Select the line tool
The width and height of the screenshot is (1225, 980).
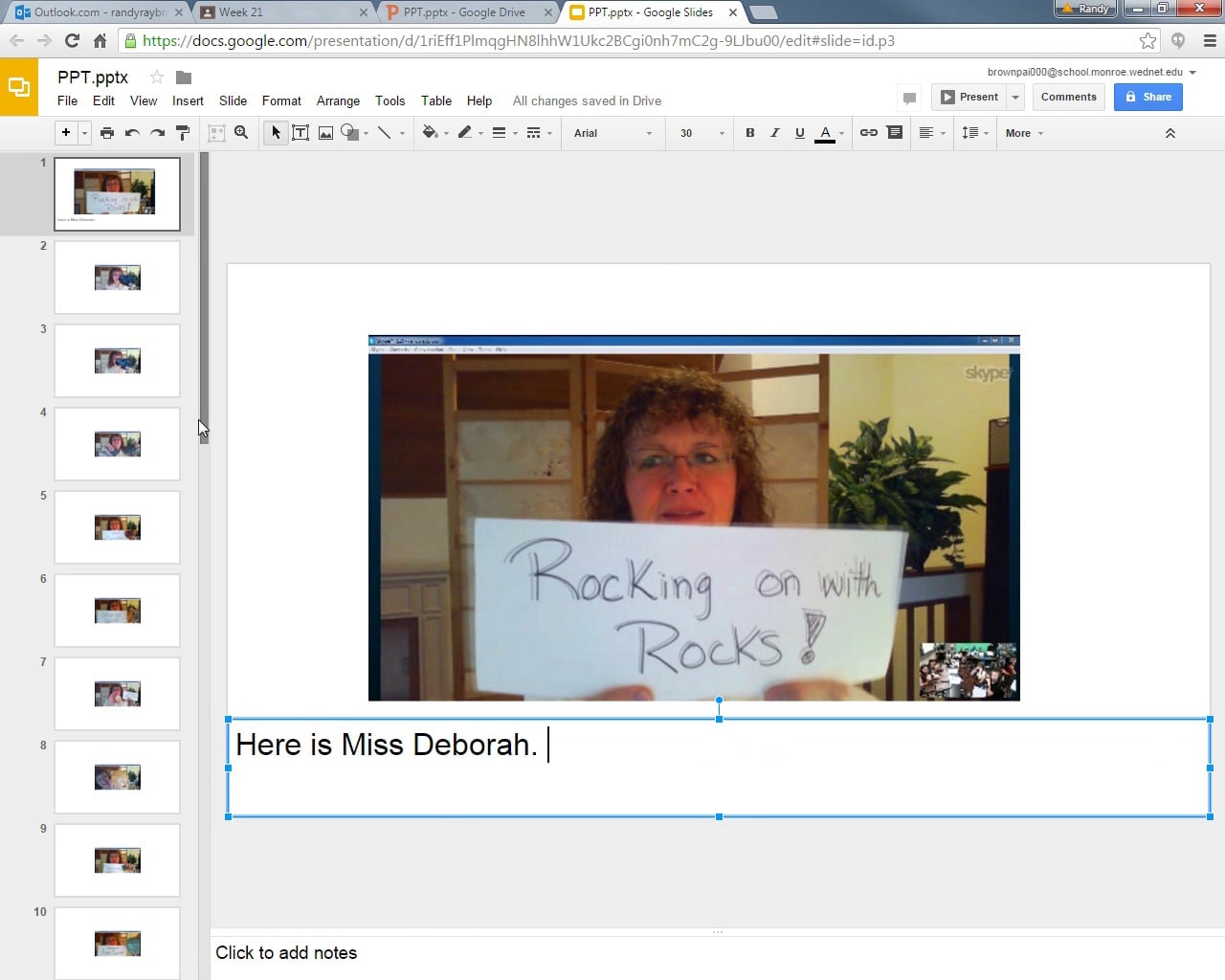tap(385, 133)
